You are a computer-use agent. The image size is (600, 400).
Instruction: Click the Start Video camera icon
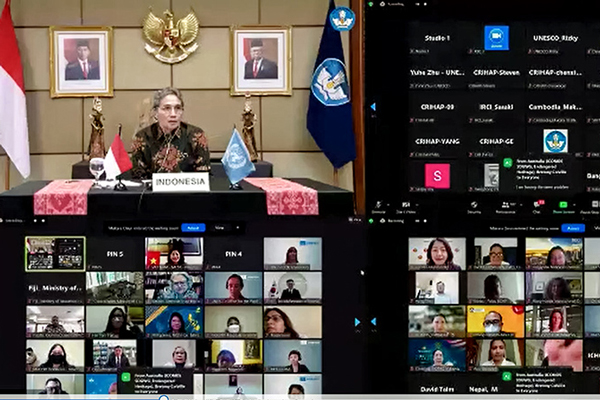405,206
